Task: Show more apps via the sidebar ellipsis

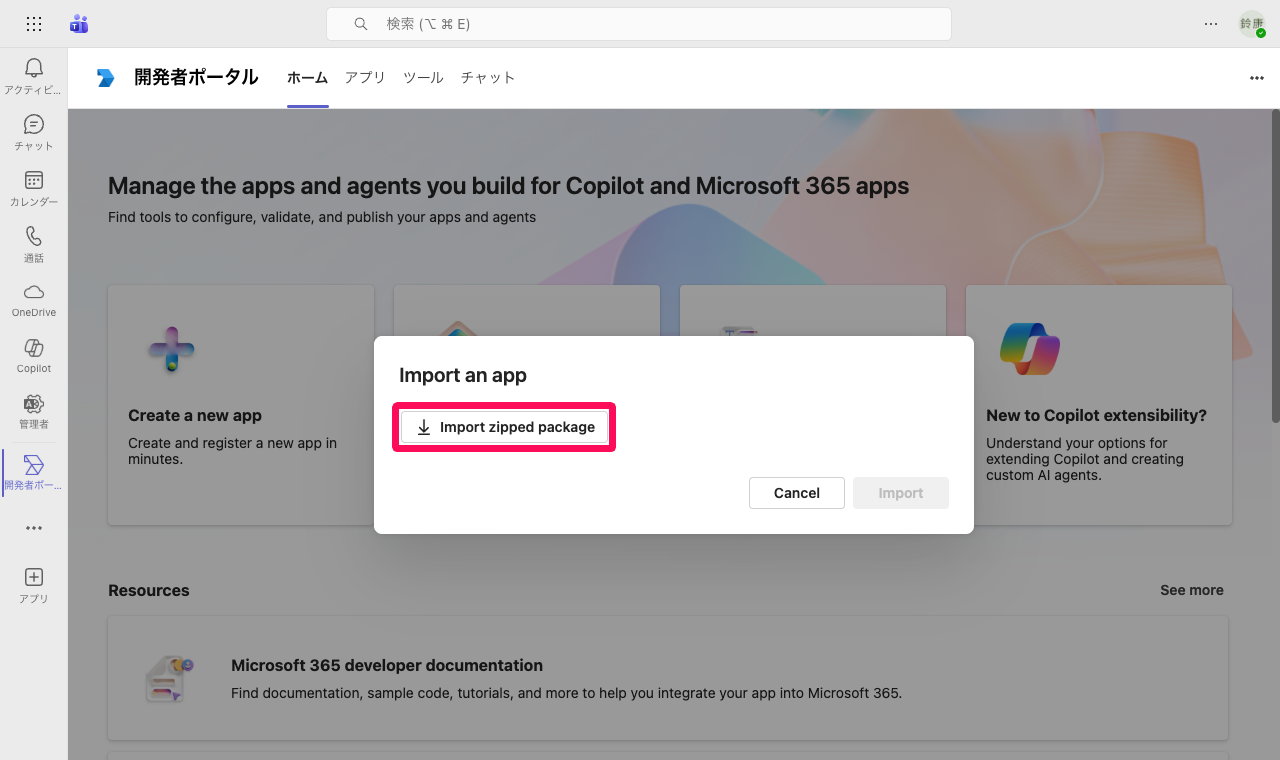Action: [34, 528]
